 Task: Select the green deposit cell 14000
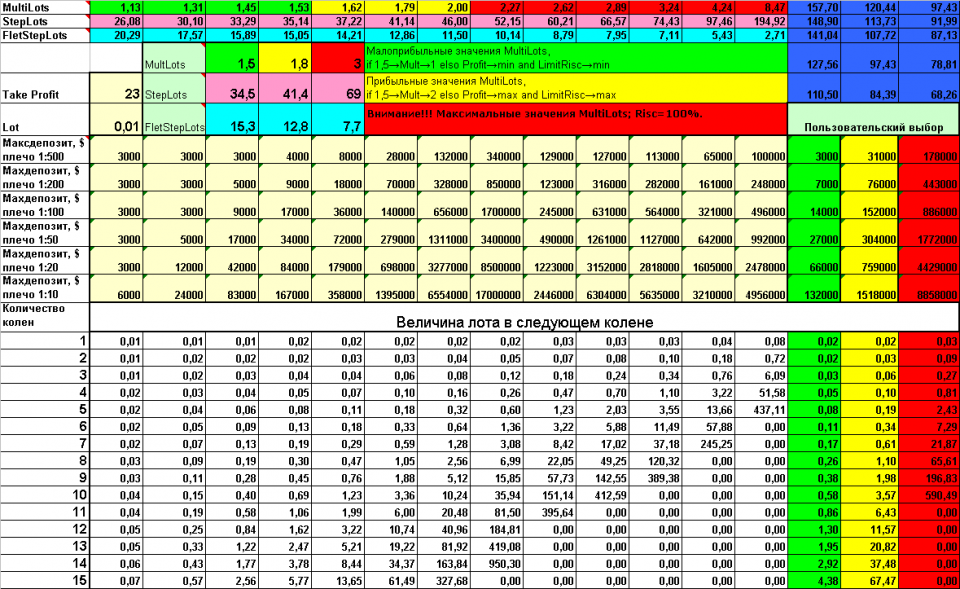(814, 205)
